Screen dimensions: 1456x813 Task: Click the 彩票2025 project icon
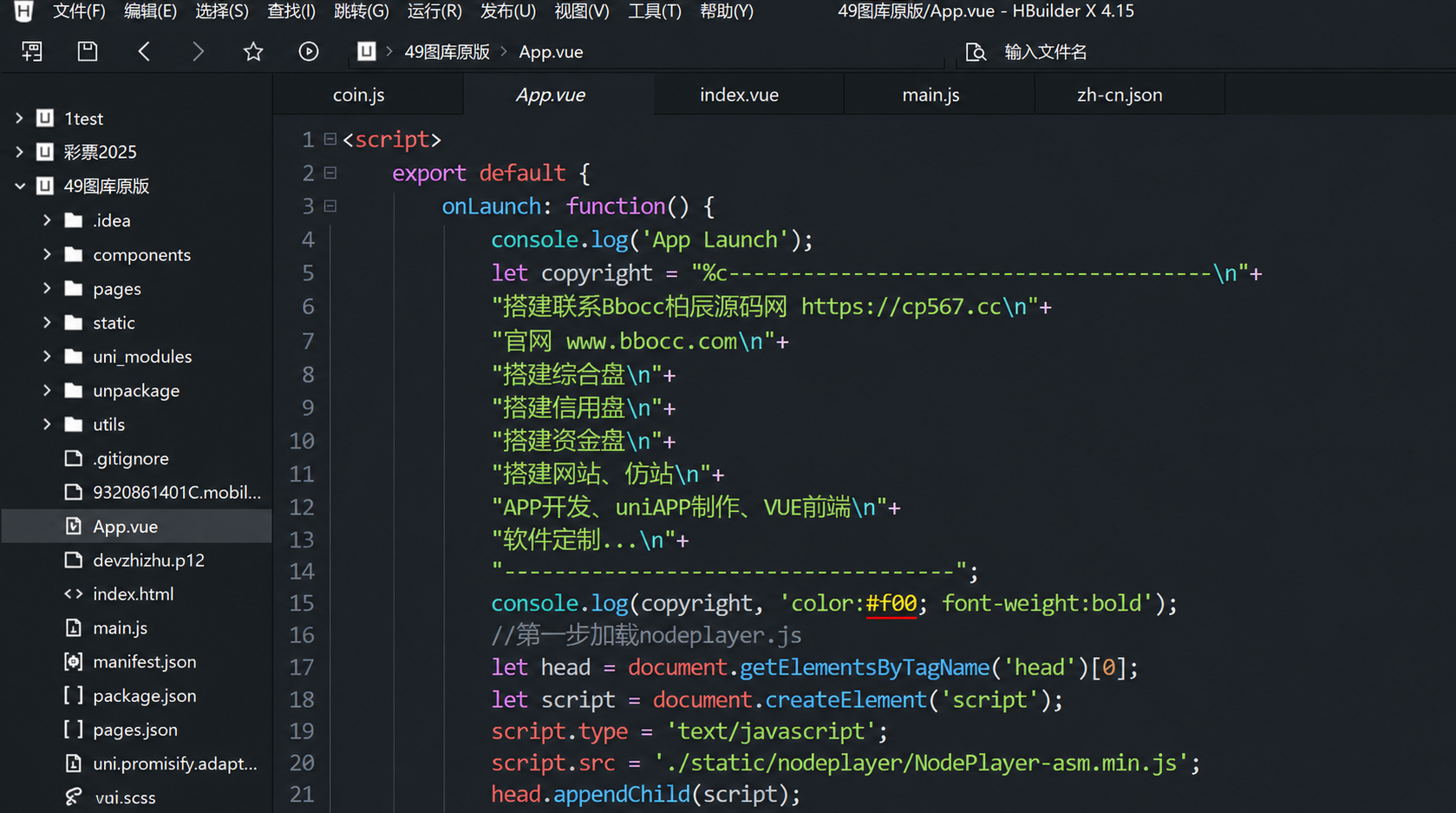pyautogui.click(x=45, y=152)
